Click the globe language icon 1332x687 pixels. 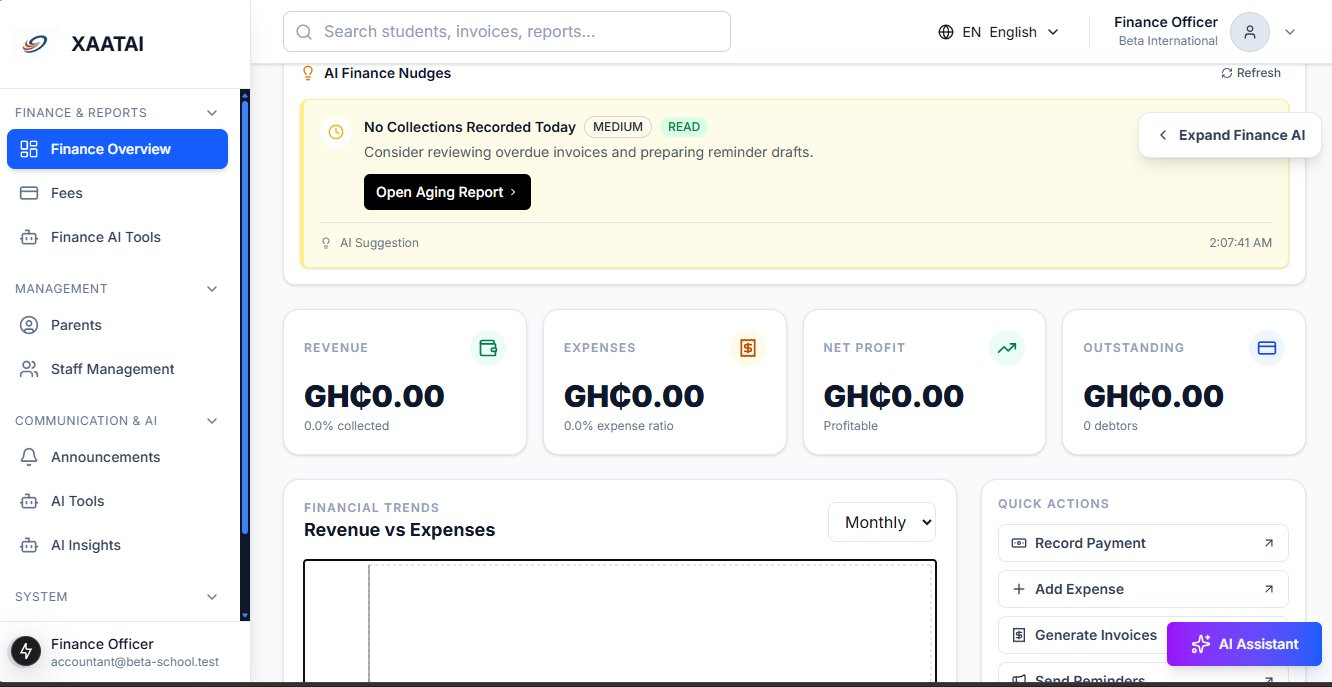(946, 32)
